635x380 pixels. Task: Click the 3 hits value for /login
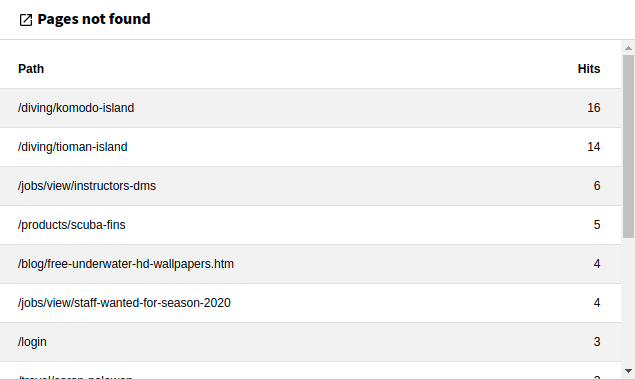[x=597, y=342]
